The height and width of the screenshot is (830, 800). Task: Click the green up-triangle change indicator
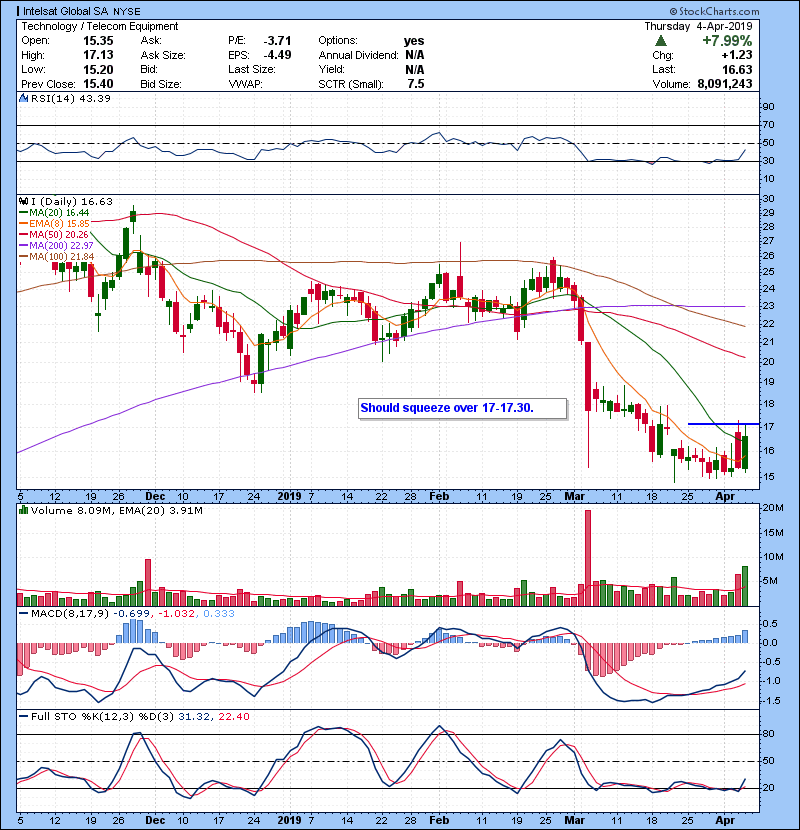tap(661, 40)
